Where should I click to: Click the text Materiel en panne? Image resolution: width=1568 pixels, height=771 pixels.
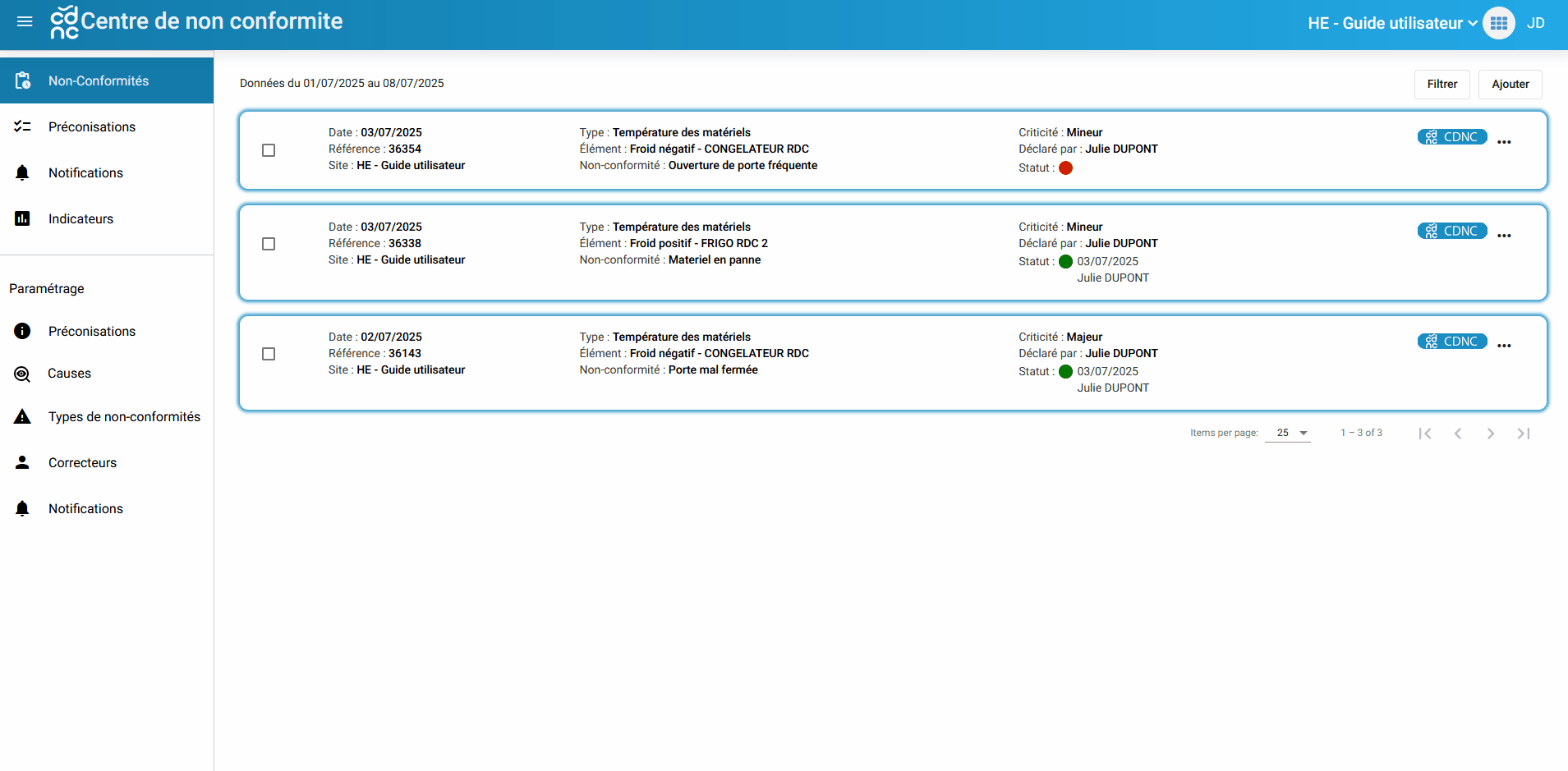click(715, 259)
